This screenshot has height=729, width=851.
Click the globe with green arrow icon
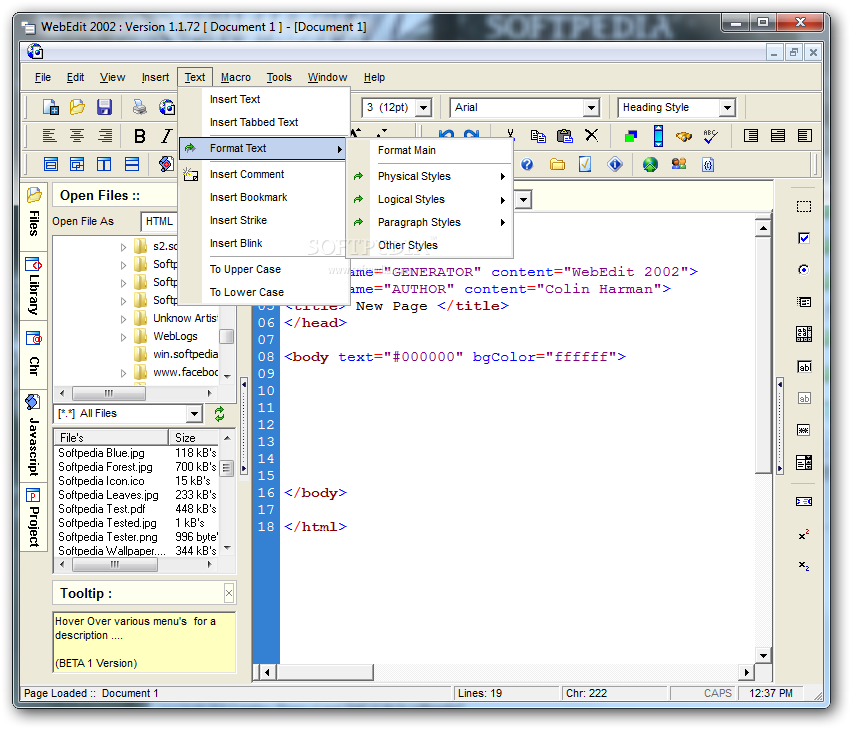(x=650, y=164)
